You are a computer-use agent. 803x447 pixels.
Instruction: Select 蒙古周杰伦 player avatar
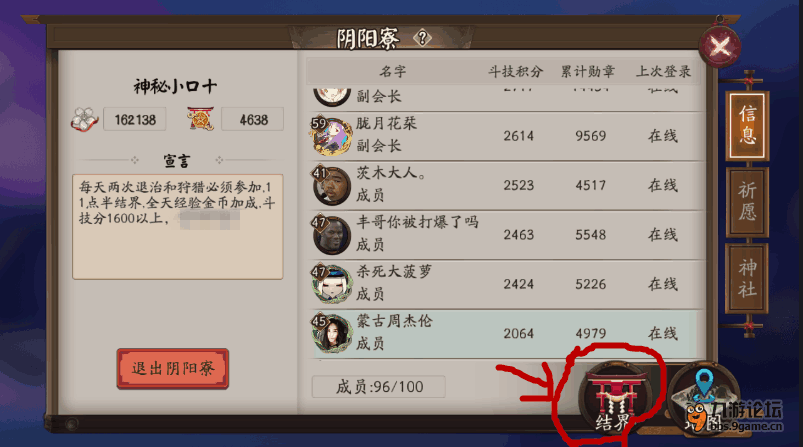tap(331, 333)
